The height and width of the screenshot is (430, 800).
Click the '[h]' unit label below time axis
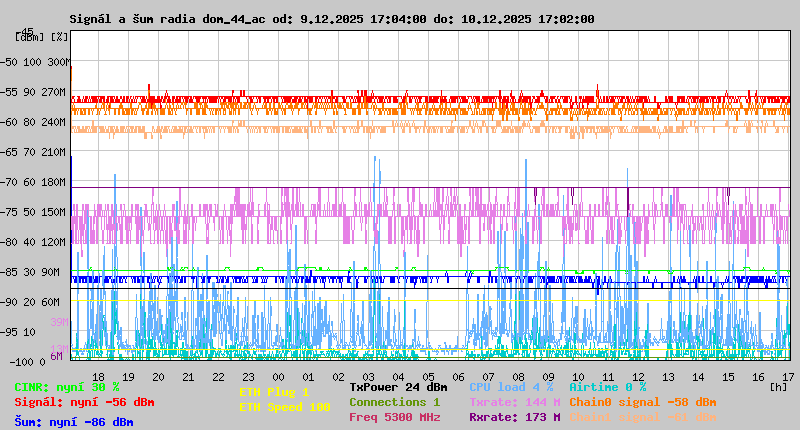tap(779, 387)
